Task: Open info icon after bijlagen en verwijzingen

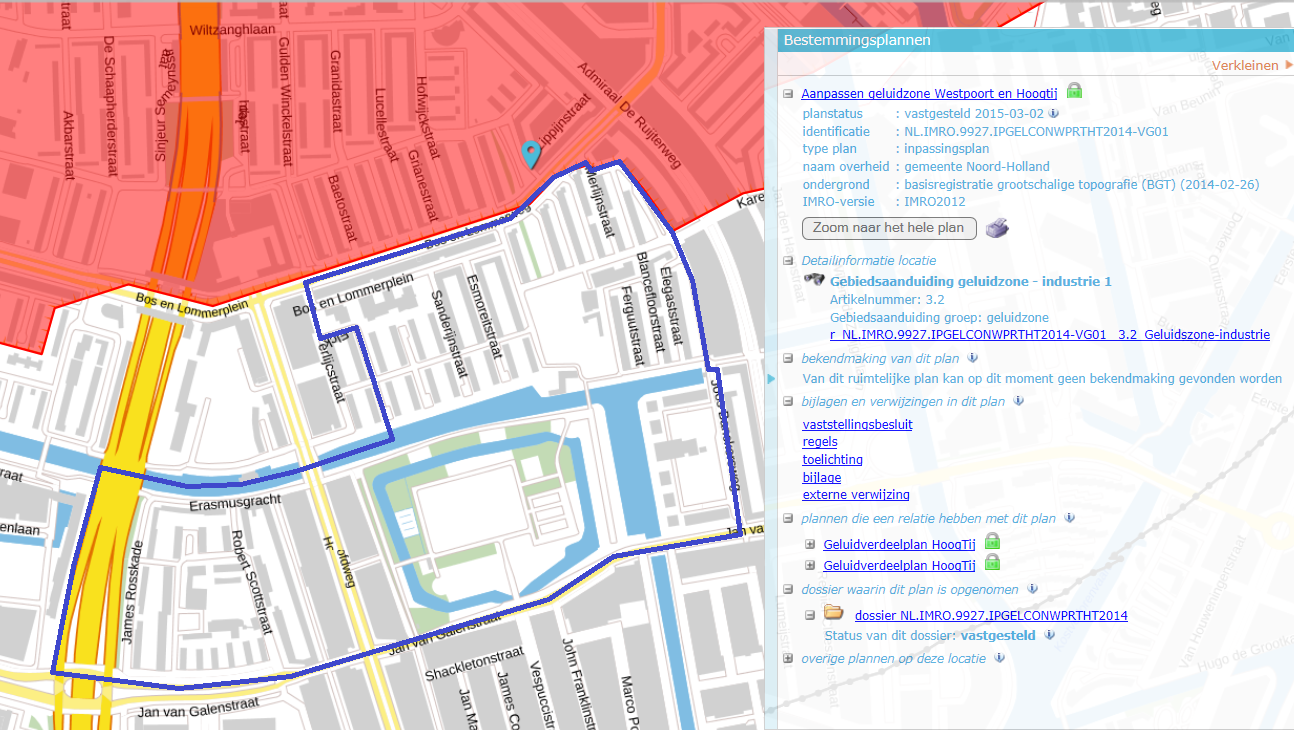Action: coord(1018,401)
